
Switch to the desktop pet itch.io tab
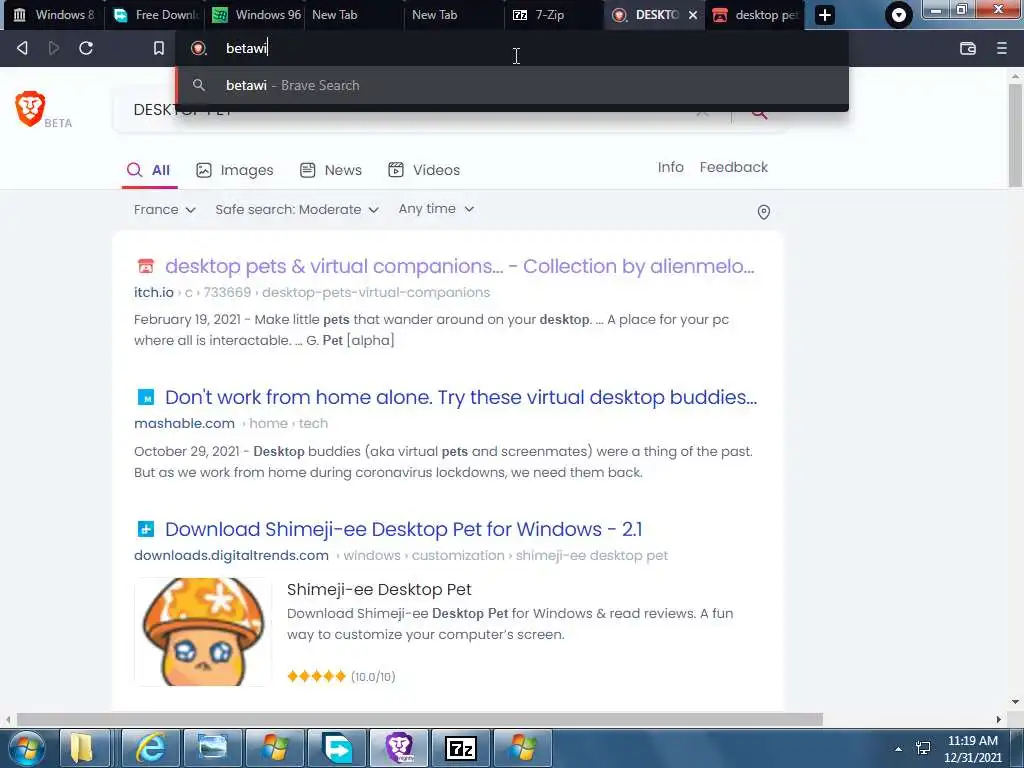coord(754,15)
